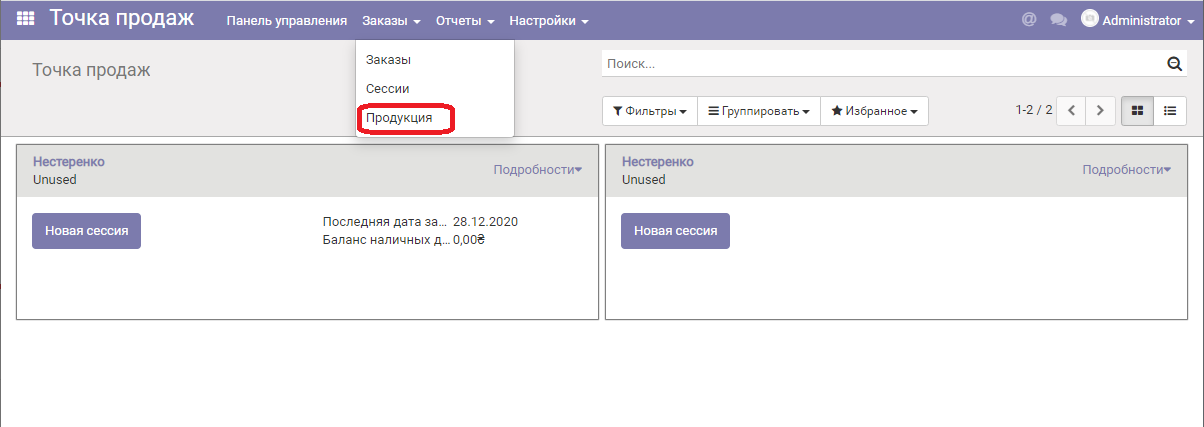Viewport: 1204px width, 427px height.
Task: Open the Отчеты menu
Action: click(x=464, y=21)
